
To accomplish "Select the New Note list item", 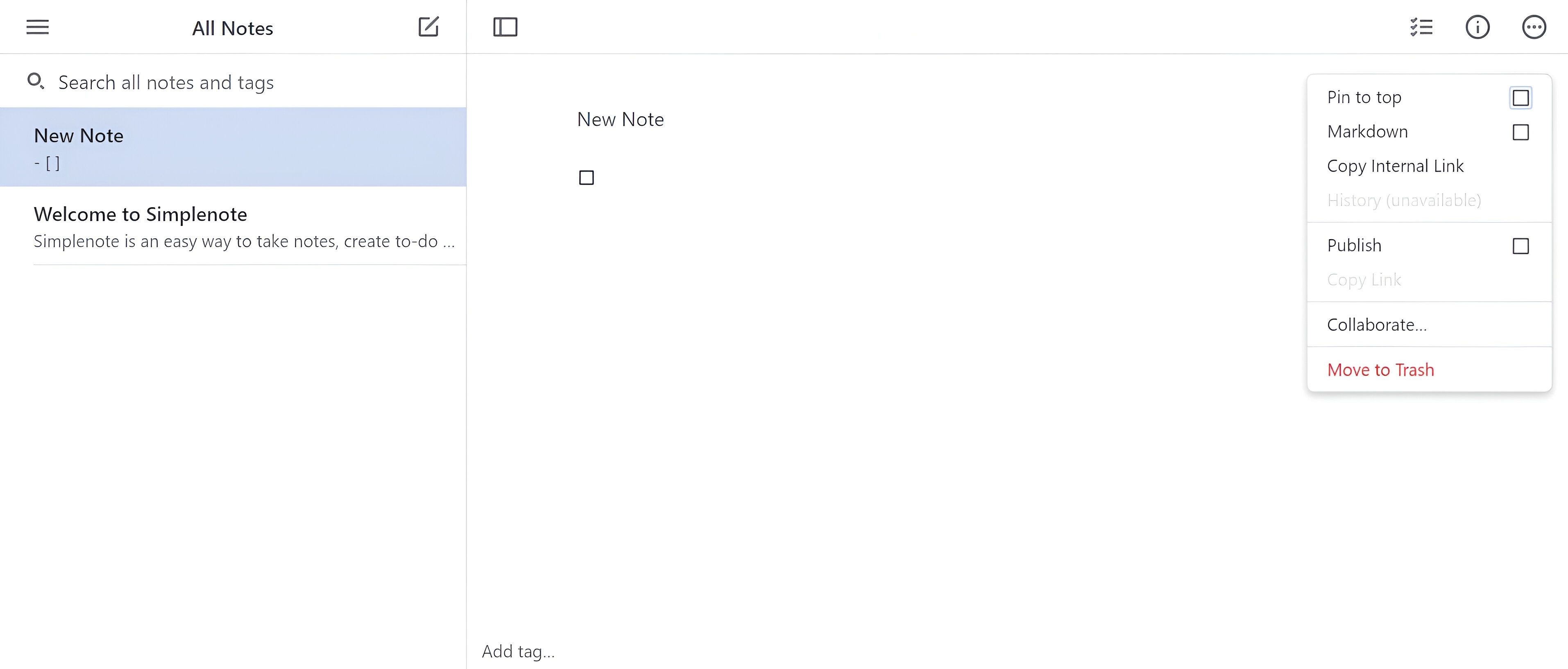I will tap(233, 147).
